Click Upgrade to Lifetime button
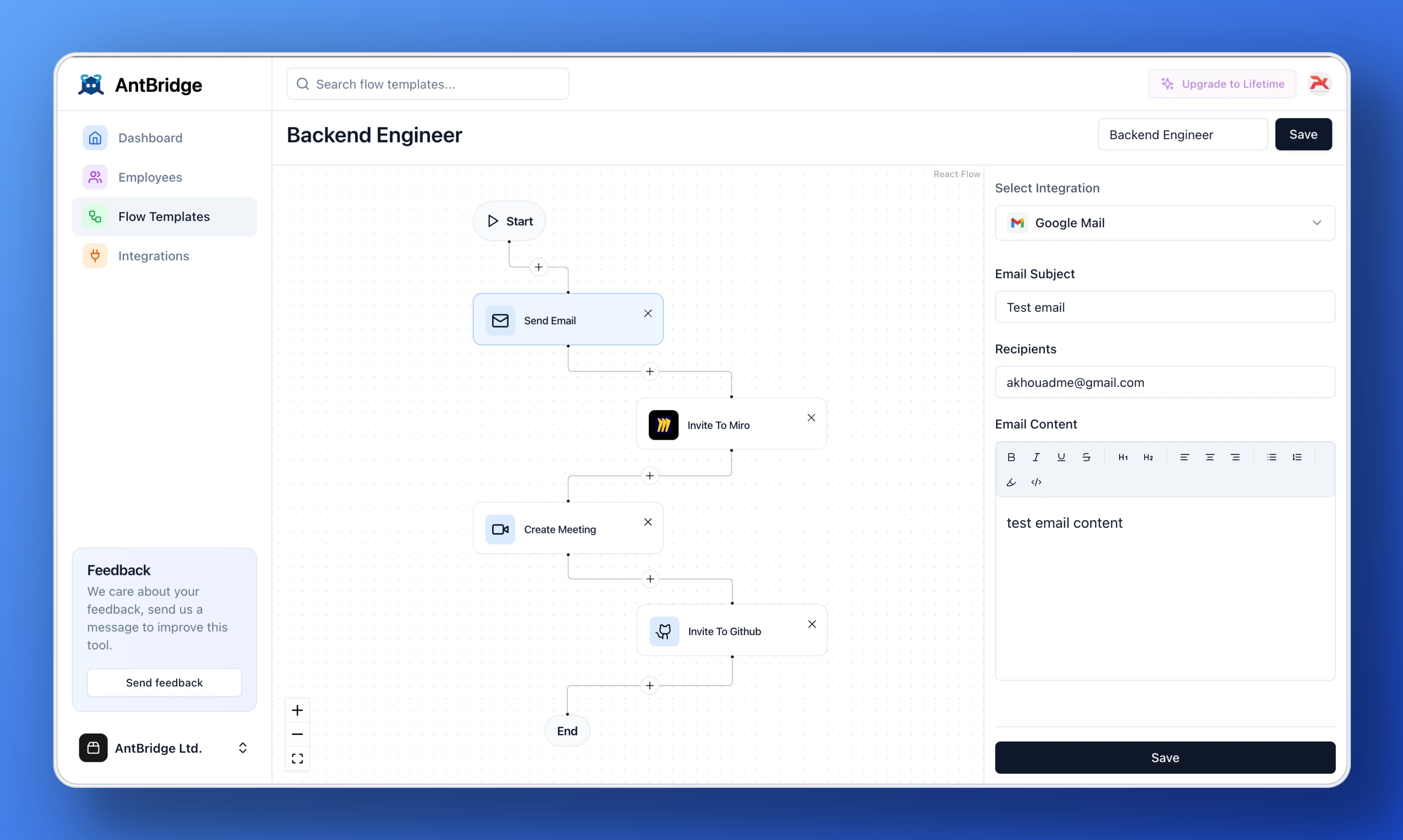The image size is (1403, 840). (x=1222, y=84)
